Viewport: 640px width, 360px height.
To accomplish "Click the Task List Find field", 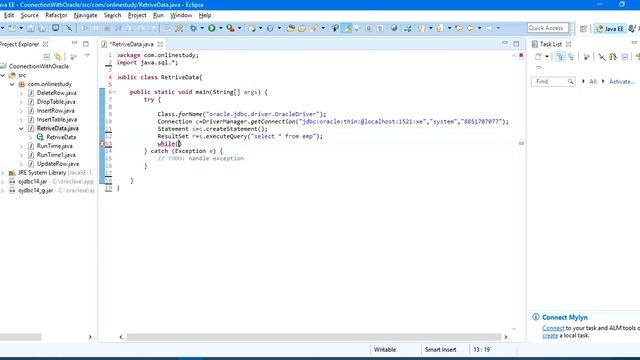I will point(553,82).
